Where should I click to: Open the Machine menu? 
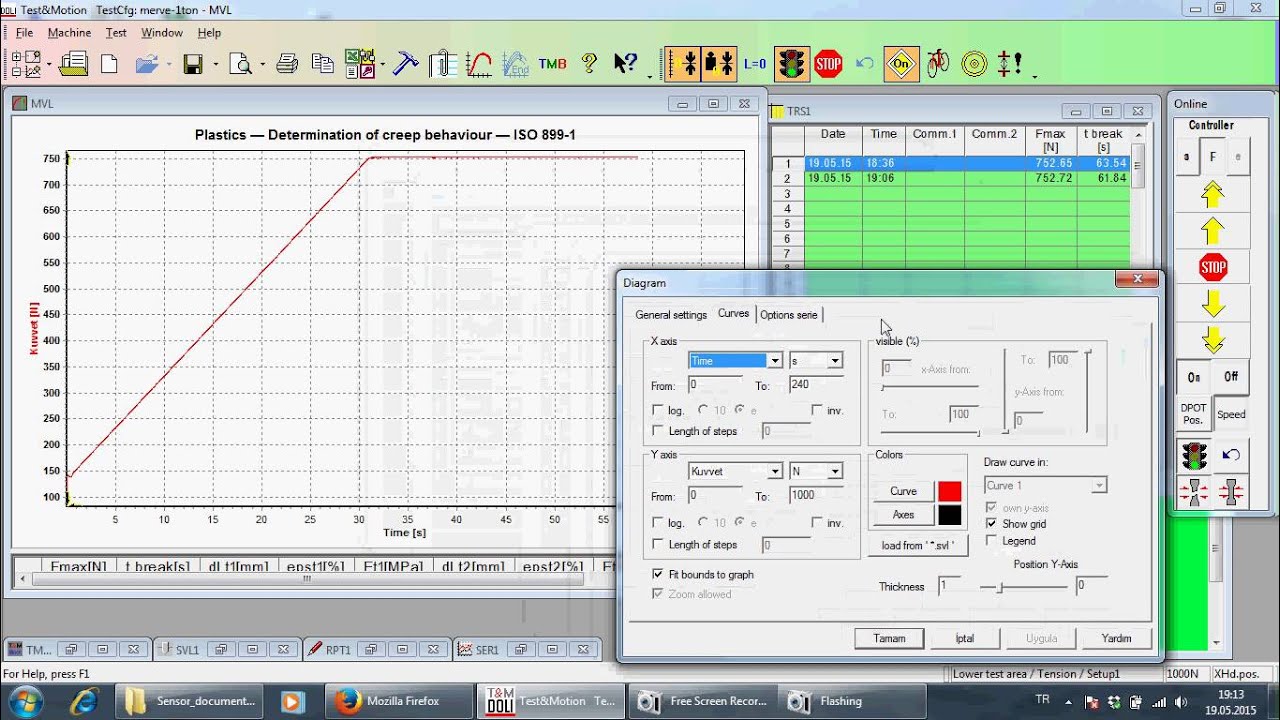click(69, 32)
